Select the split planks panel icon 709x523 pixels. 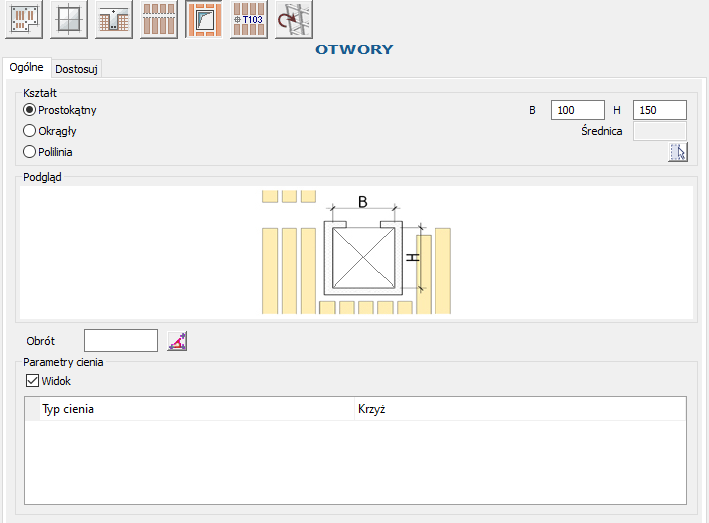point(159,19)
